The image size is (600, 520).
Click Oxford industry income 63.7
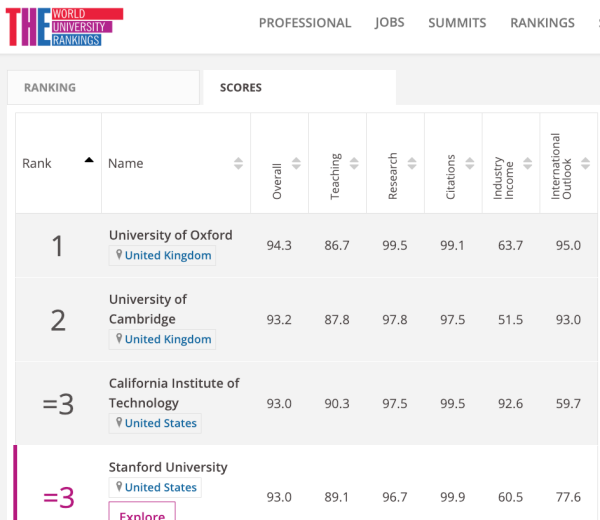point(510,245)
